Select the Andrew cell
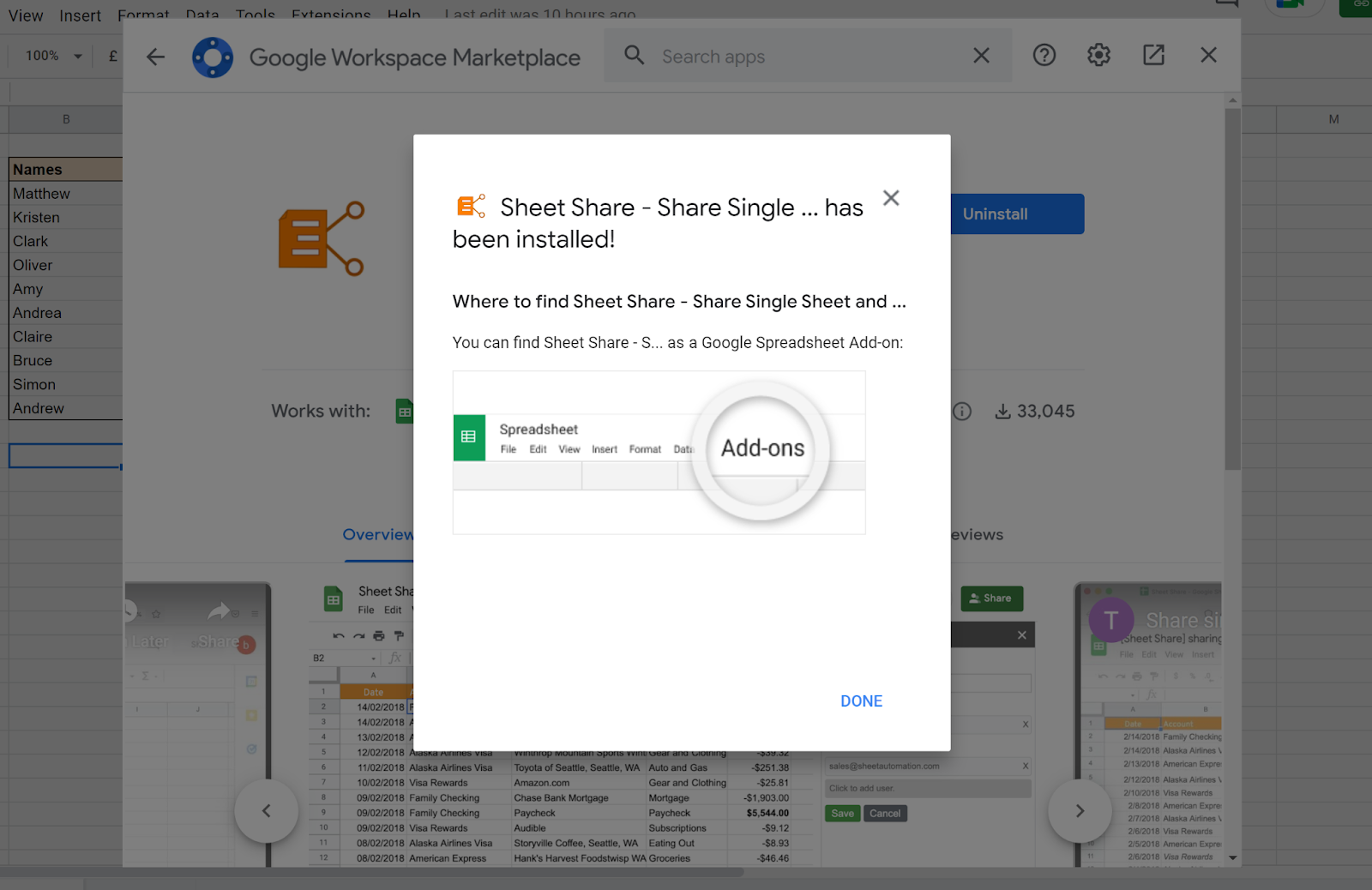The image size is (1372, 890). pyautogui.click(x=66, y=409)
